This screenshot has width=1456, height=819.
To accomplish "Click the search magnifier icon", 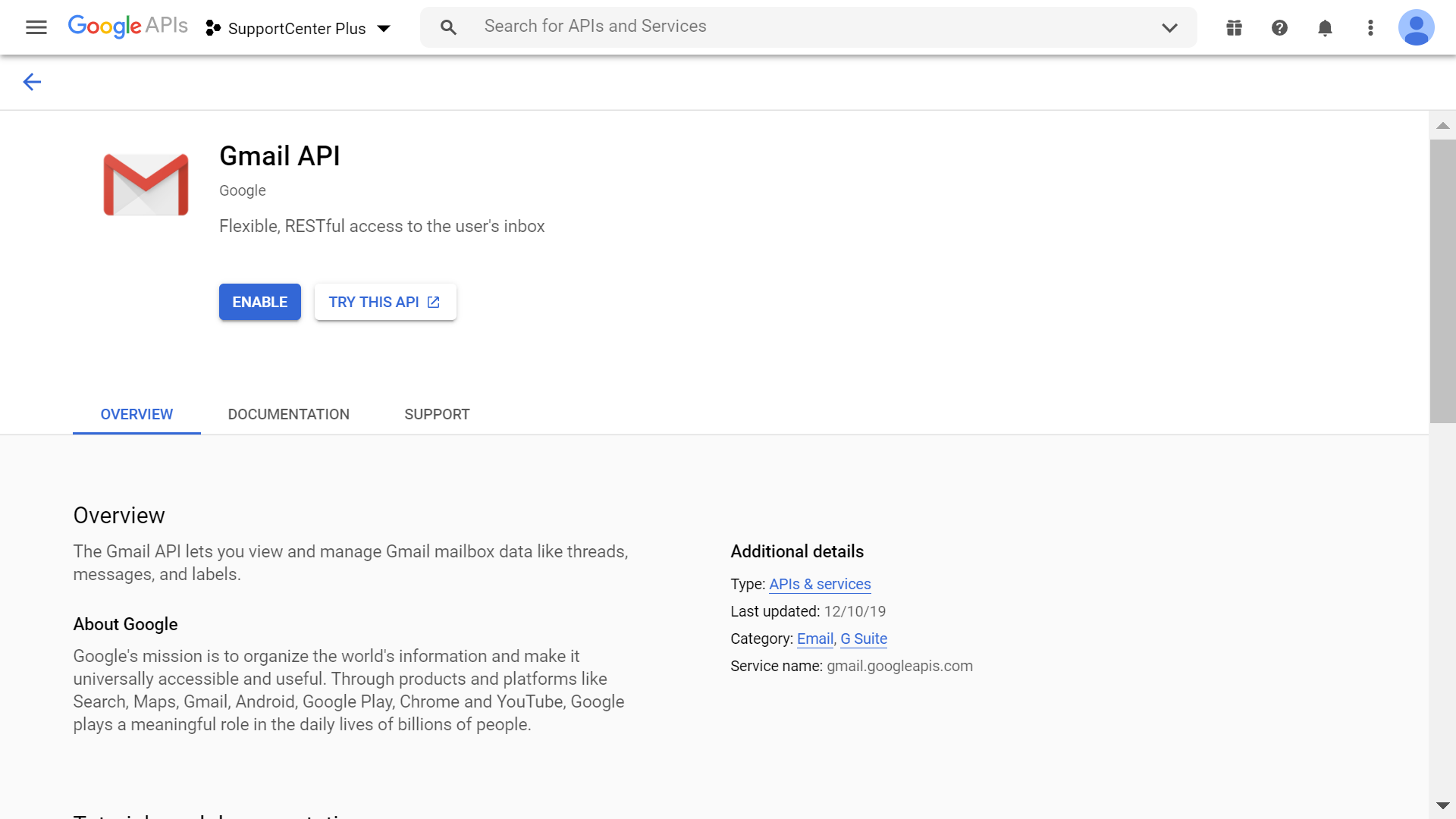I will coord(448,28).
